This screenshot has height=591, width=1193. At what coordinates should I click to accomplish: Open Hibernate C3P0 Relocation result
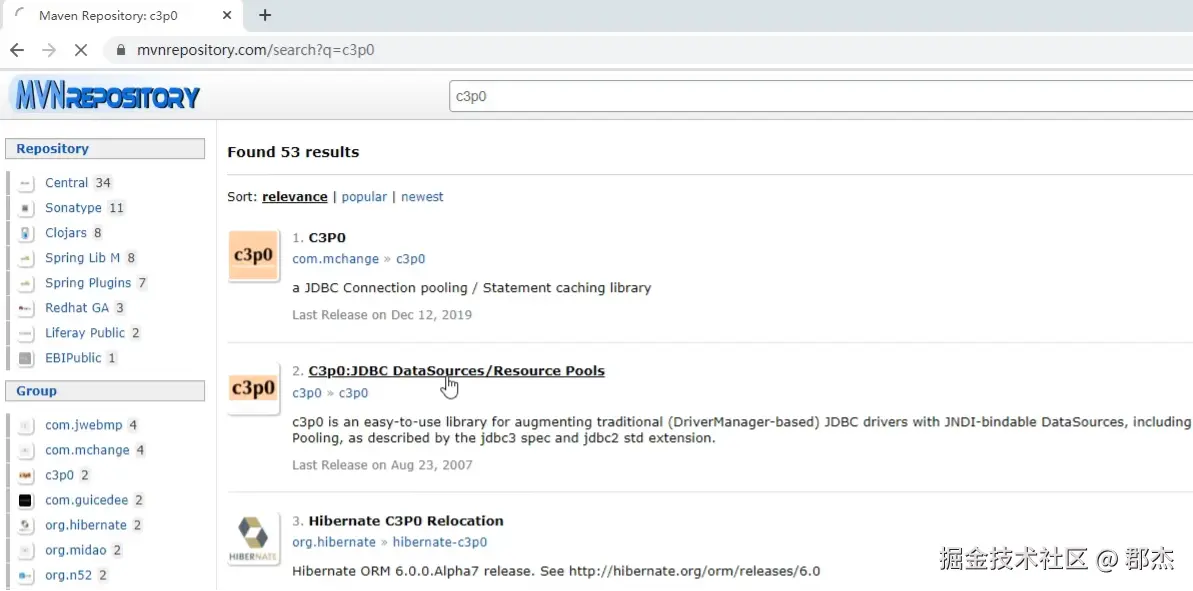[x=405, y=521]
